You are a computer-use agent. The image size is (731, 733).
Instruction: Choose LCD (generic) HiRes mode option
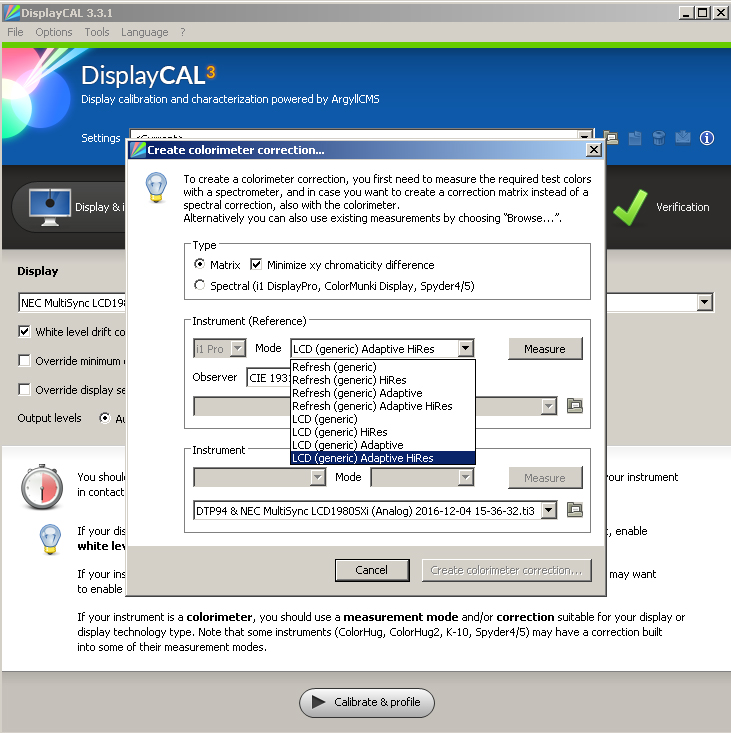(383, 432)
